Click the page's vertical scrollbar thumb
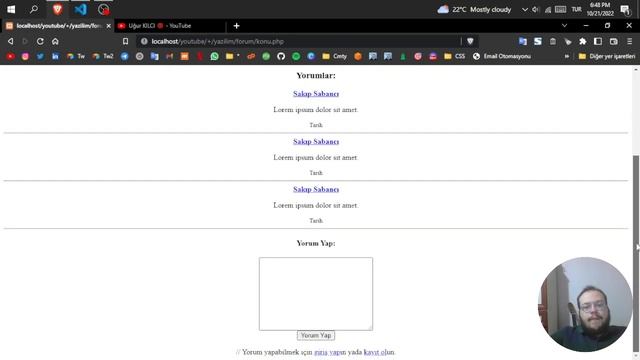 coord(636,253)
